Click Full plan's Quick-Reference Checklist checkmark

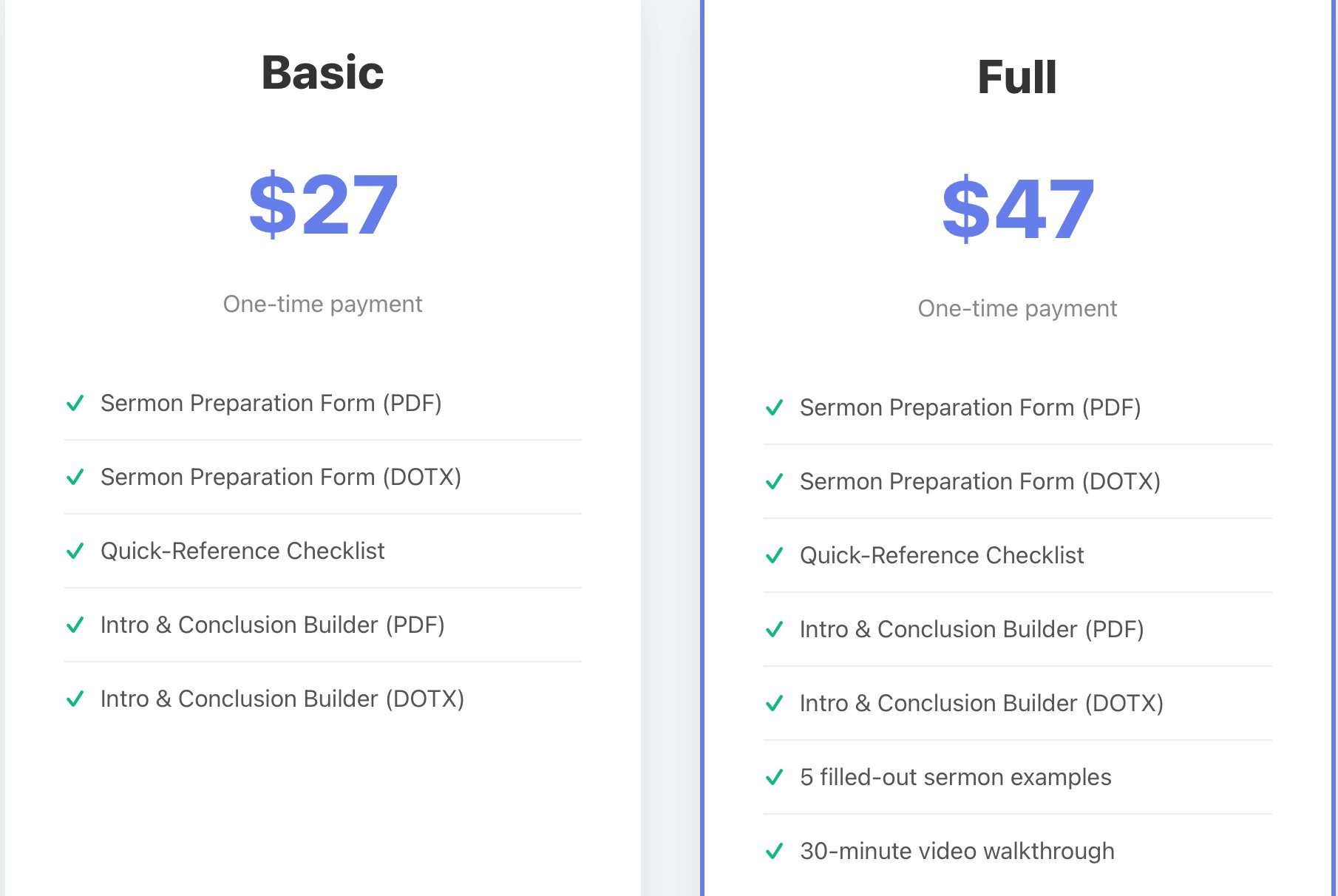click(774, 555)
